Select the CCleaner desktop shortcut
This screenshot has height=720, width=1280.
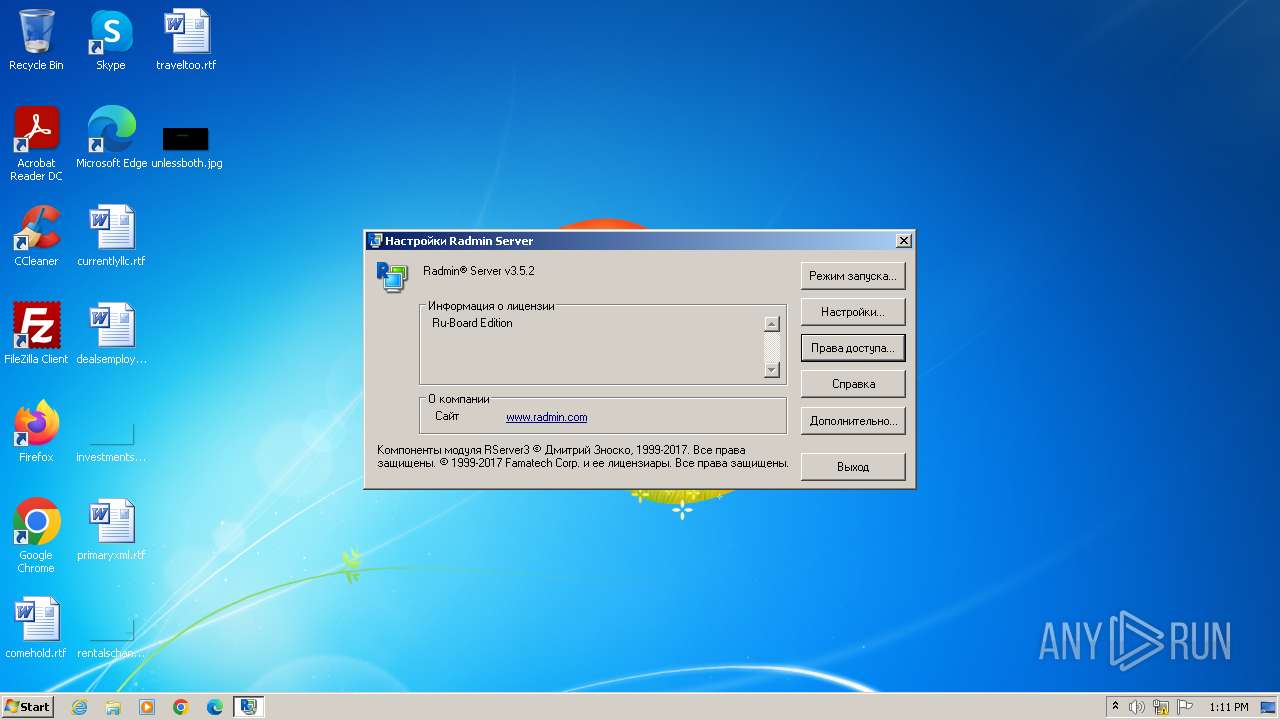(36, 236)
